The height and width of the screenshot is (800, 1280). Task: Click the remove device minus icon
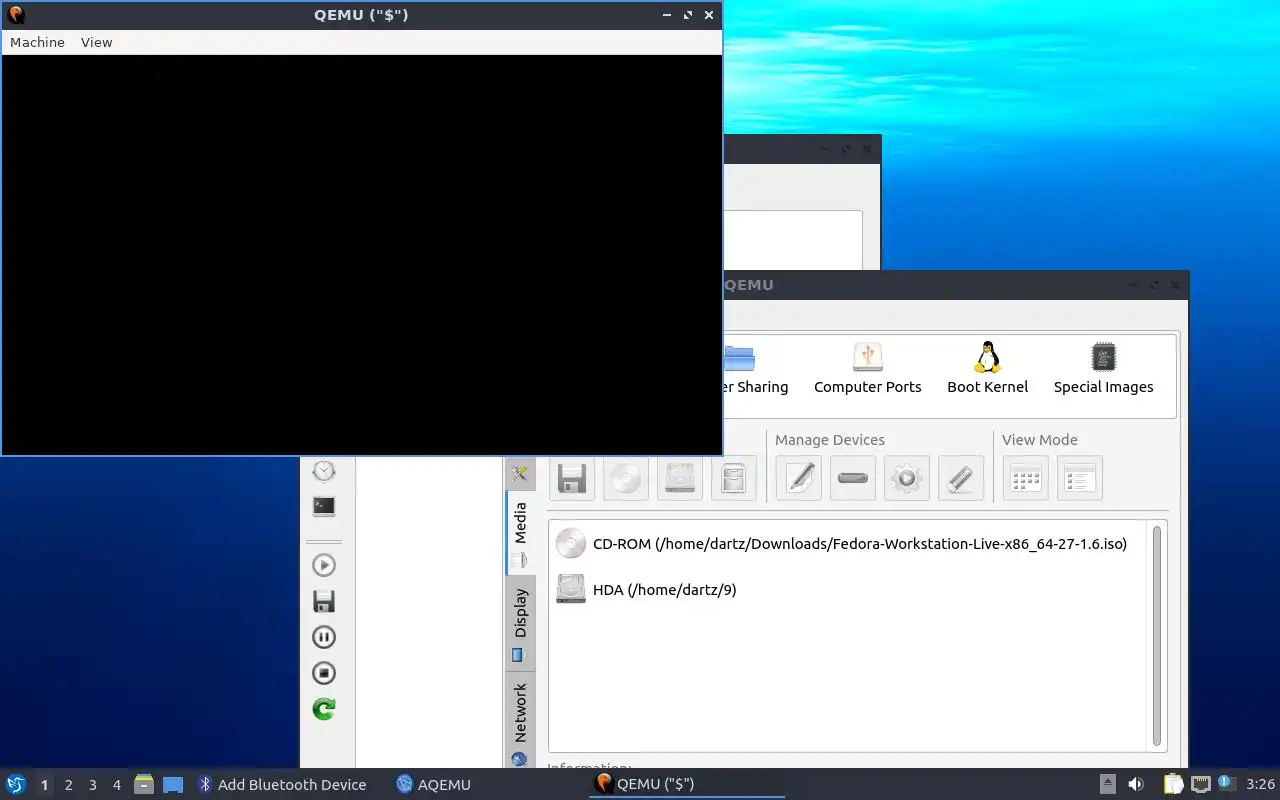(x=853, y=478)
